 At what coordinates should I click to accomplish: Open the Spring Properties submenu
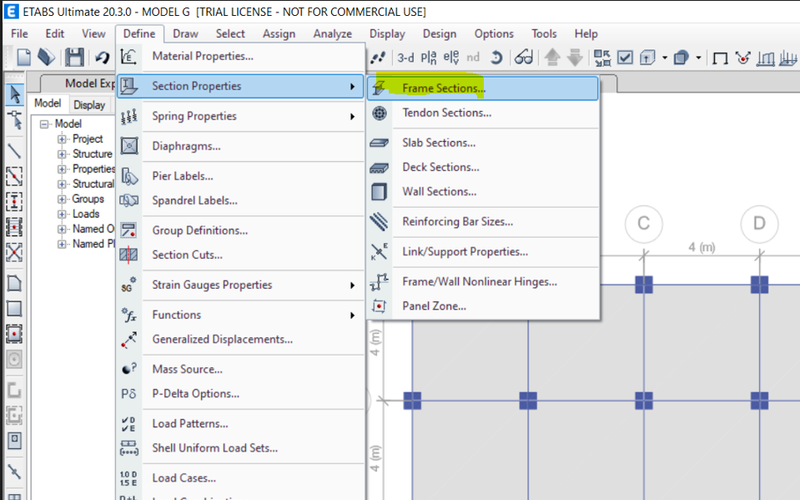tap(240, 116)
